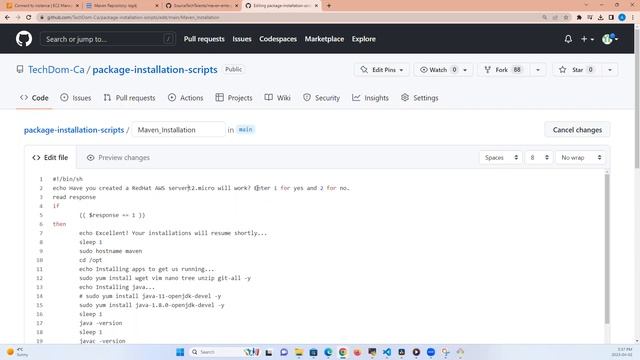Open File Explorer from taskbar
640x360 pixels.
tap(299, 352)
